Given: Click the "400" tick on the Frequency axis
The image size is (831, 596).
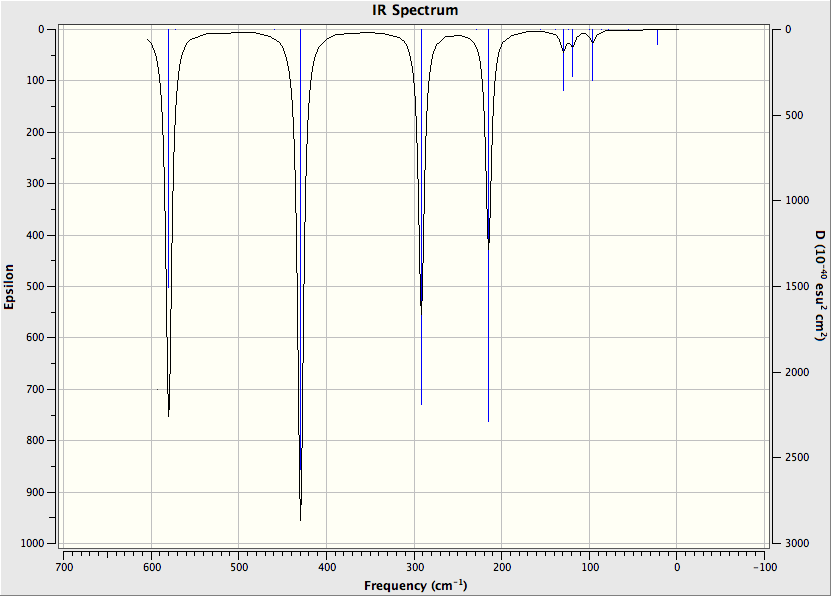Looking at the screenshot, I should pyautogui.click(x=326, y=567).
